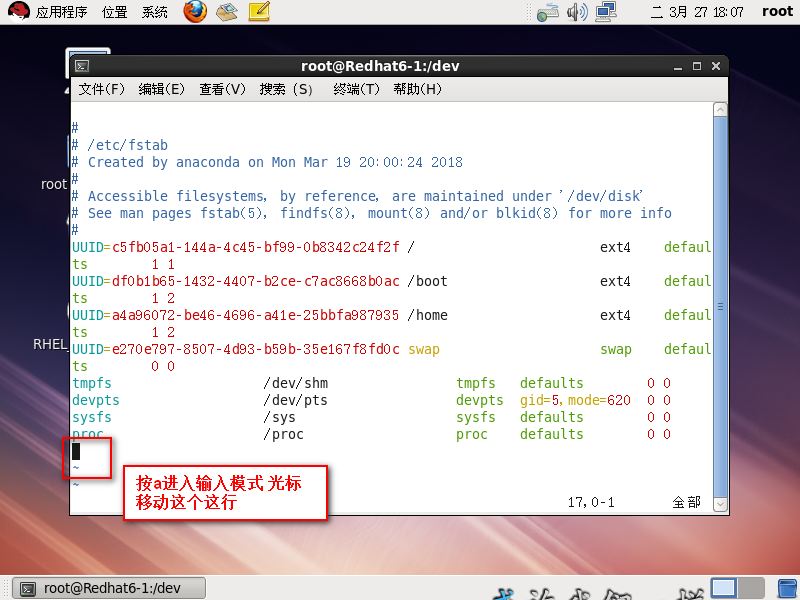Click the network connection tray icon
This screenshot has width=800, height=600.
[606, 11]
